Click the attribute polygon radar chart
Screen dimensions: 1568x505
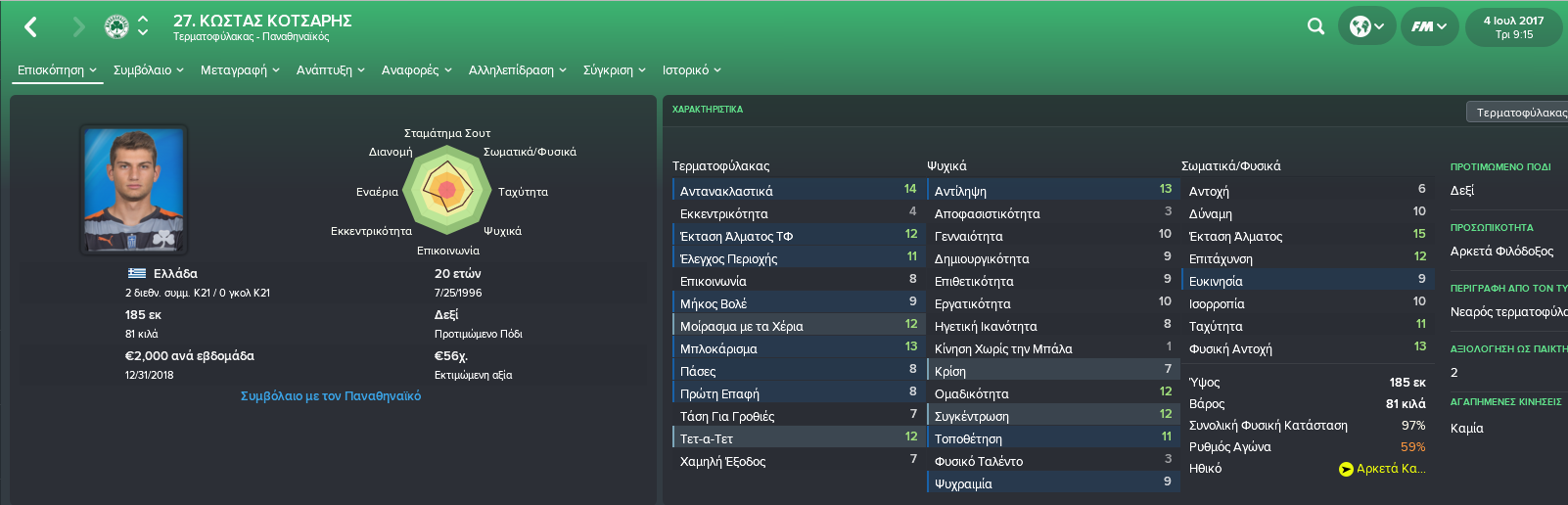click(446, 190)
